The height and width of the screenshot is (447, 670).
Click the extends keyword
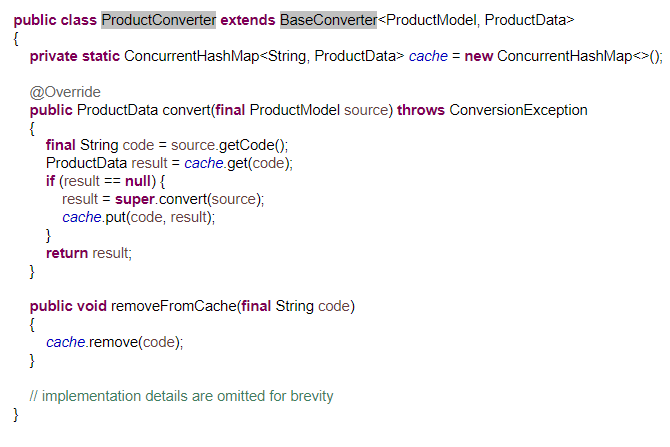248,20
